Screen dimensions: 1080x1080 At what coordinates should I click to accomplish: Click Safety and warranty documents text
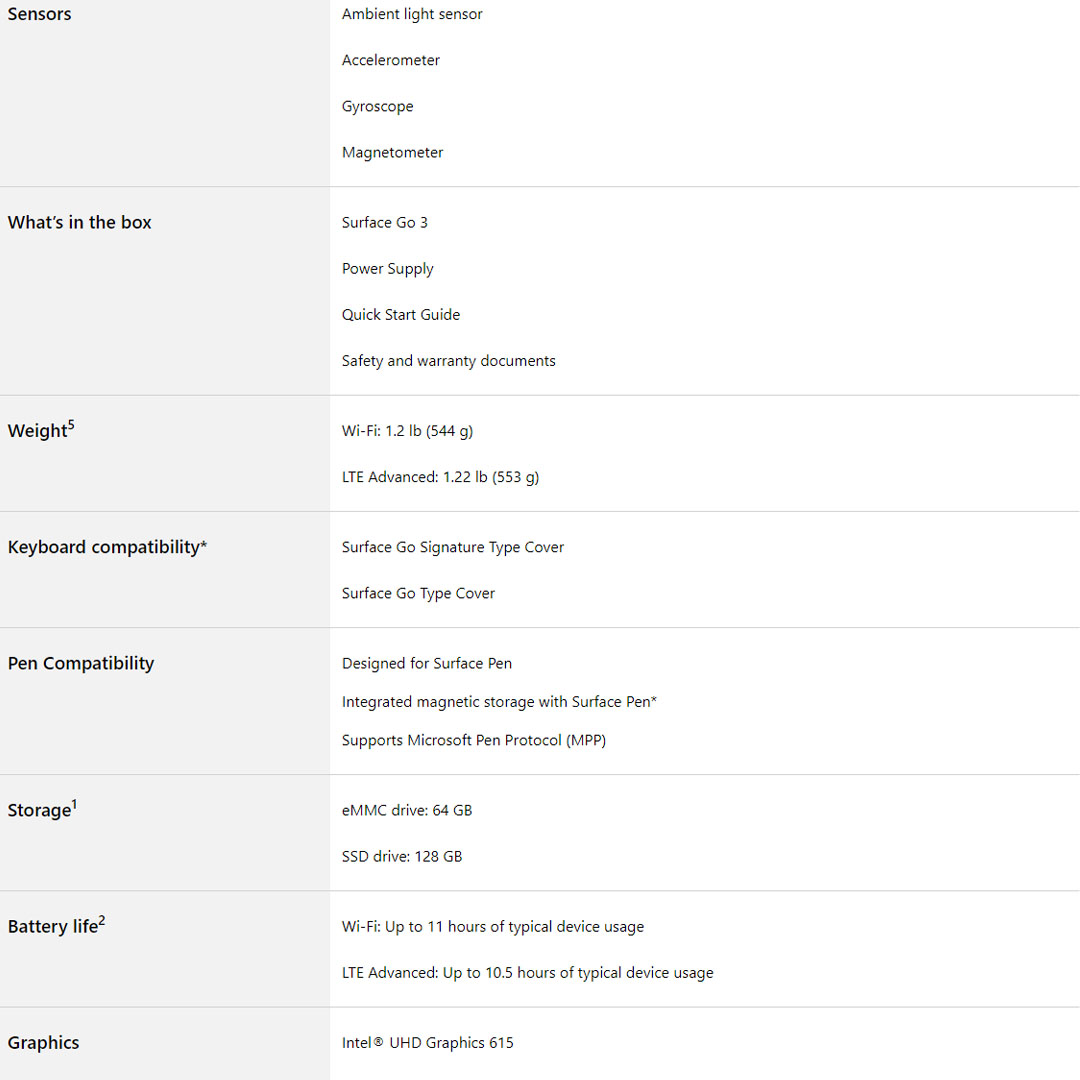click(448, 360)
